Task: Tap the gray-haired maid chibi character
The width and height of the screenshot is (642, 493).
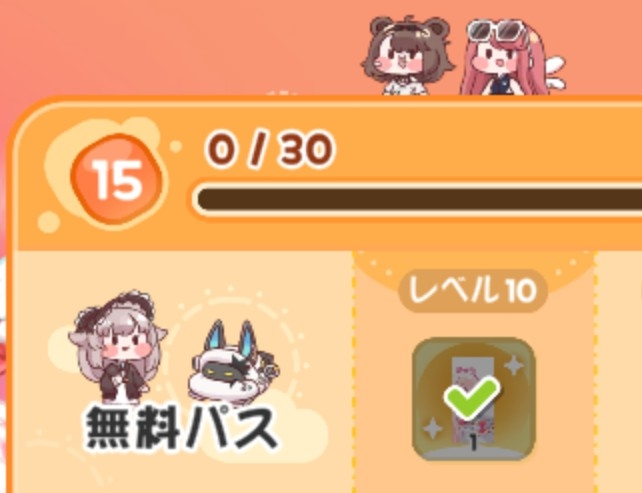Action: coord(118,347)
